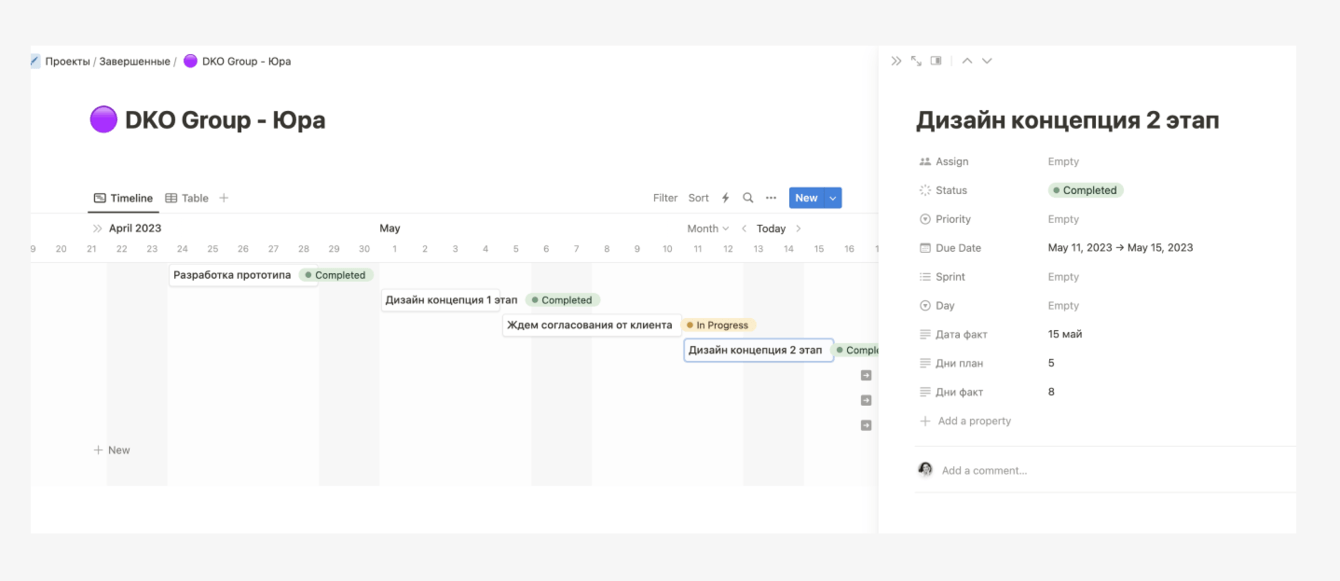Click Add a property link
The width and height of the screenshot is (1340, 581).
pos(973,421)
